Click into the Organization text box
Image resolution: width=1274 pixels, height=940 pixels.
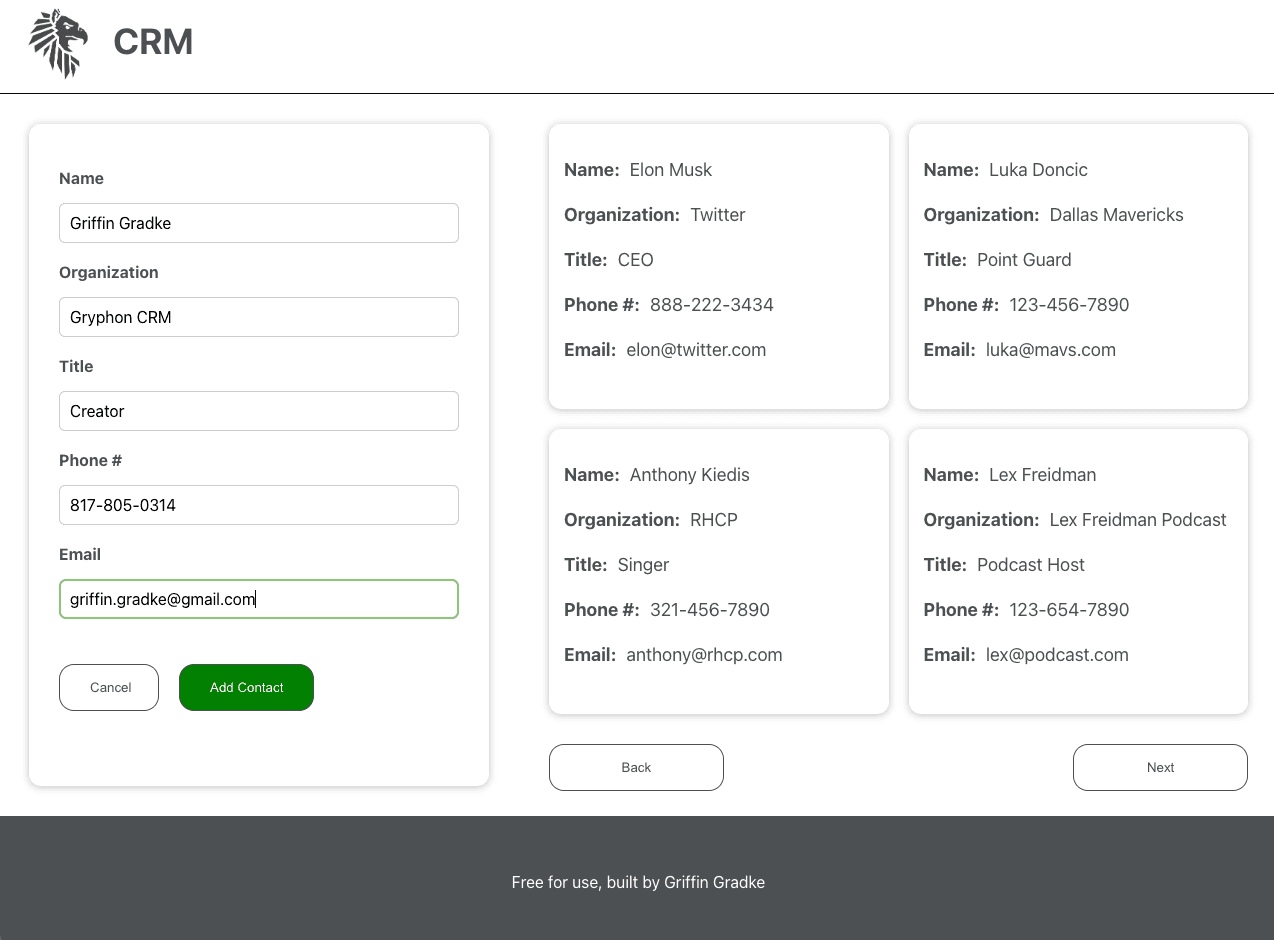pos(258,317)
